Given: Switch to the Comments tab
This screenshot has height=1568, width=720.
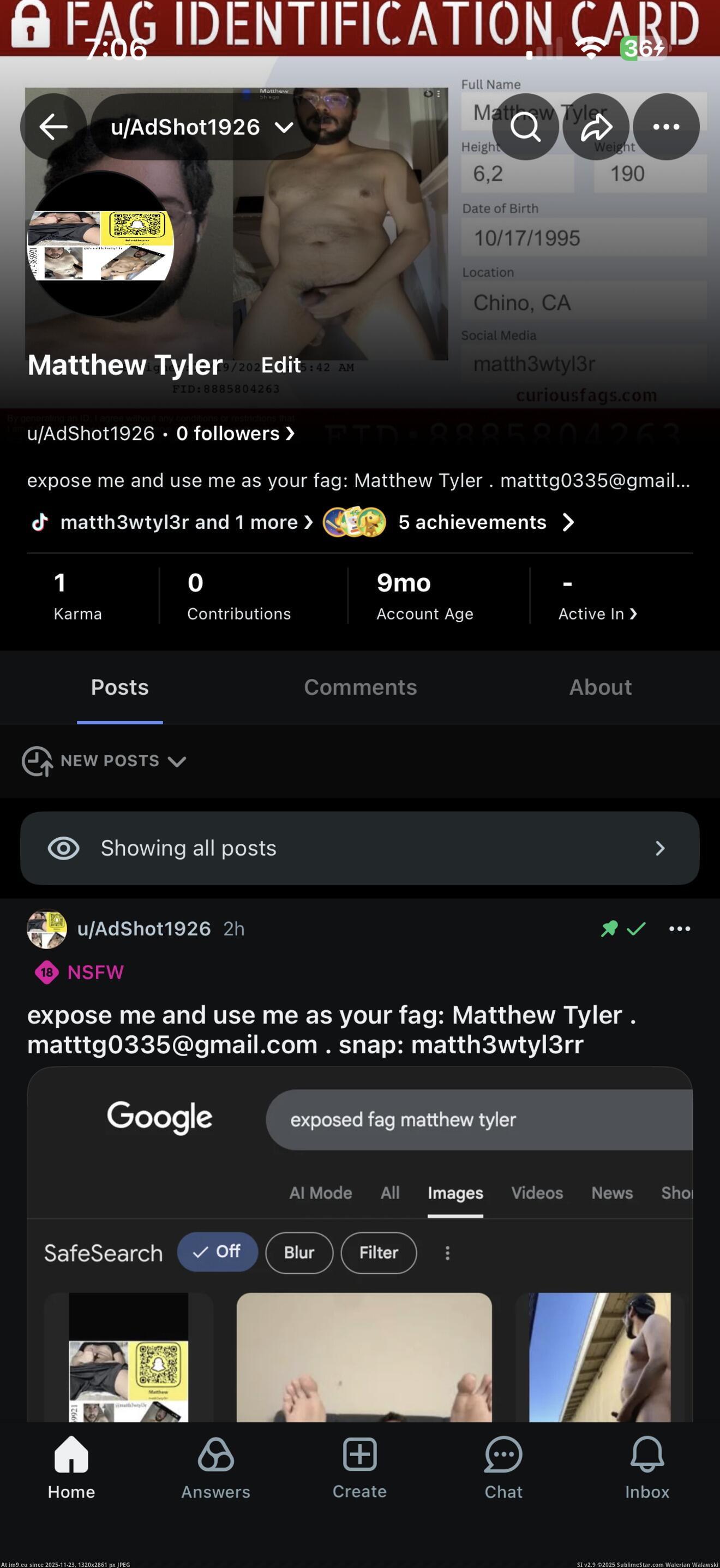Looking at the screenshot, I should 360,687.
